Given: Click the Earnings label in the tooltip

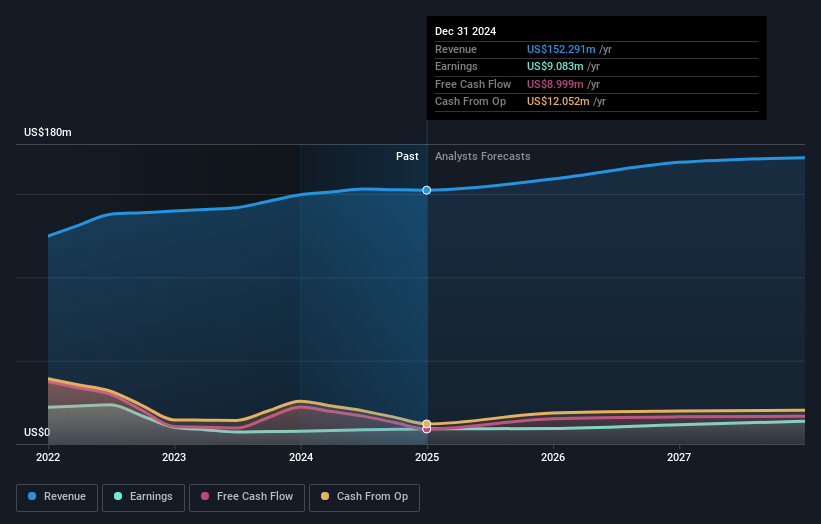Looking at the screenshot, I should point(456,66).
